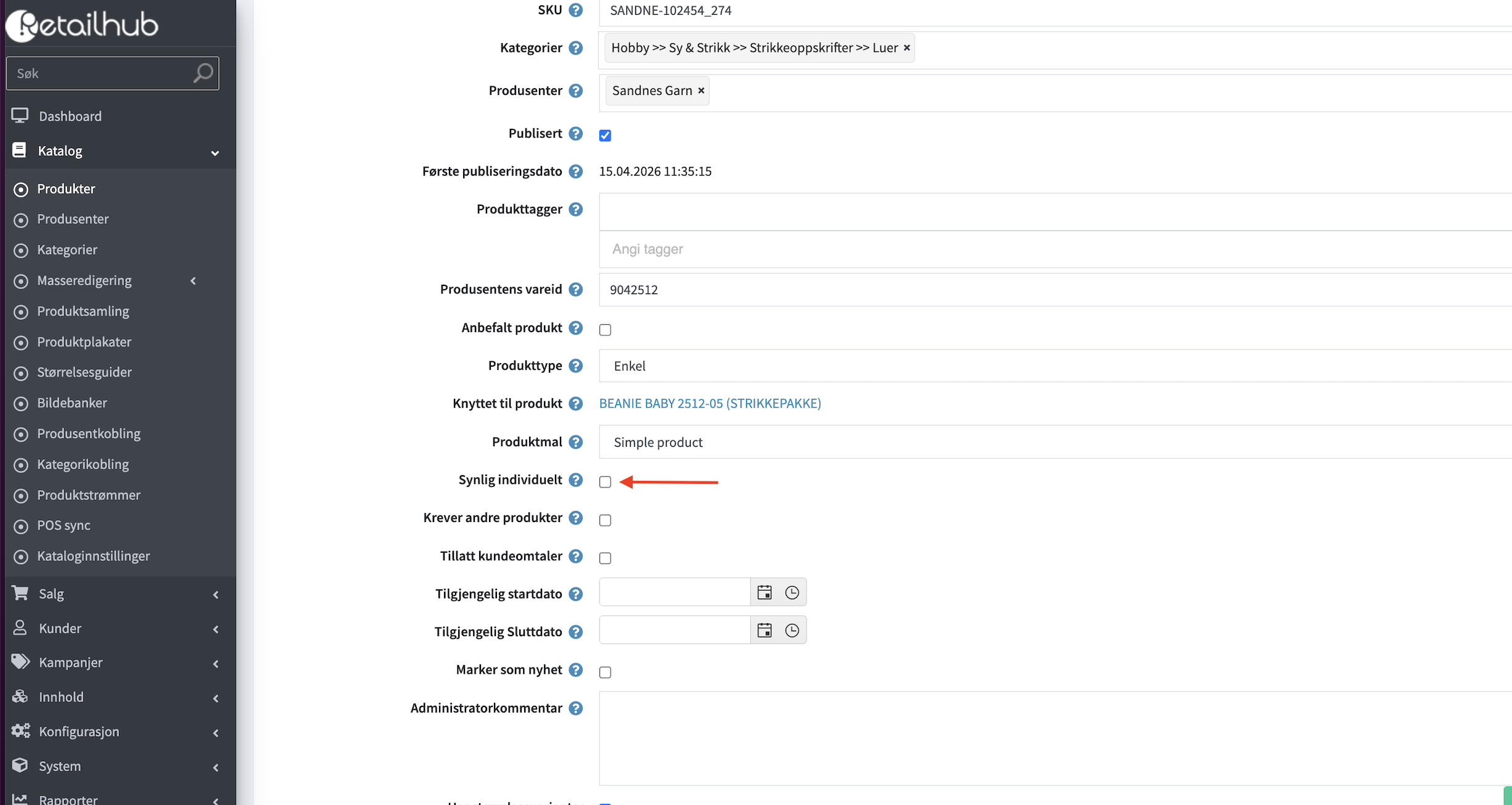This screenshot has width=1512, height=805.
Task: Uncheck the Publisert checkbox
Action: click(605, 136)
